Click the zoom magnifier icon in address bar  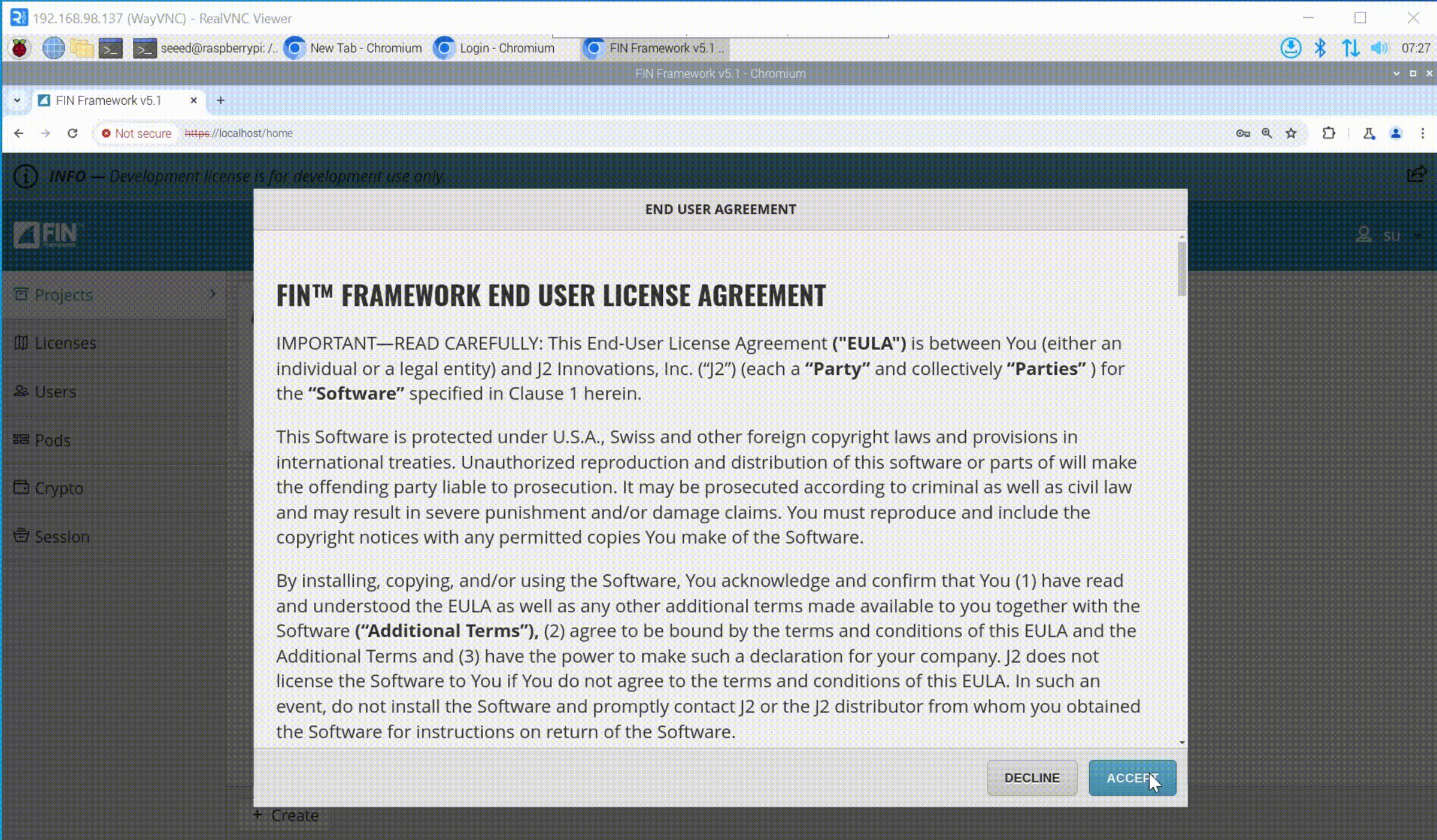[1267, 133]
